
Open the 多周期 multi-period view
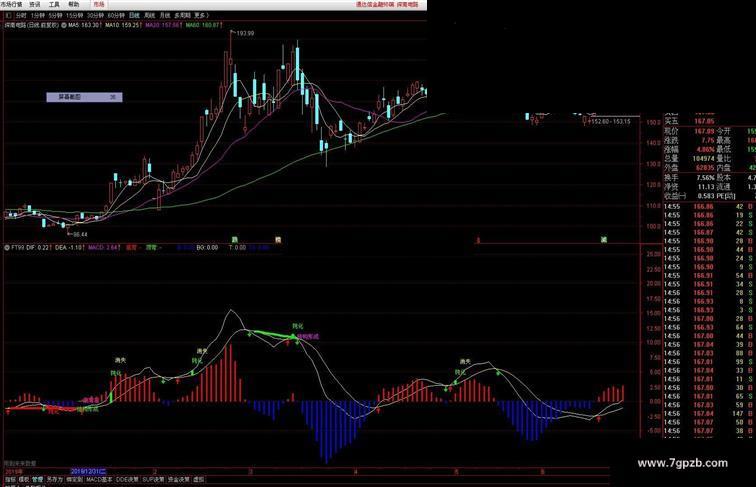pos(182,15)
